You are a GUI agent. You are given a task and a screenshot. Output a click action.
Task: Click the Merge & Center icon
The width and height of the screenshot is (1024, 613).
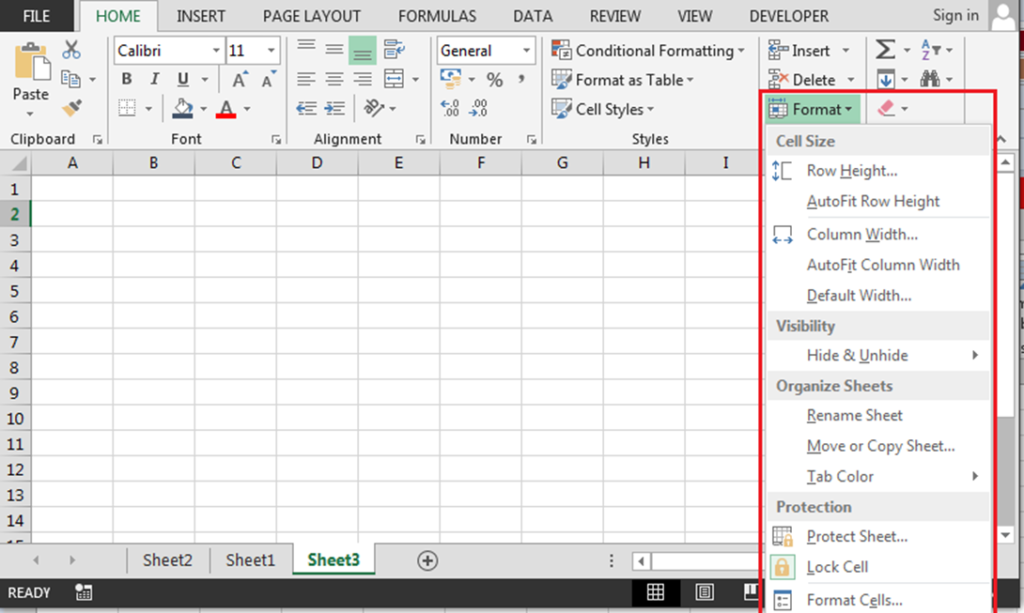[x=394, y=80]
